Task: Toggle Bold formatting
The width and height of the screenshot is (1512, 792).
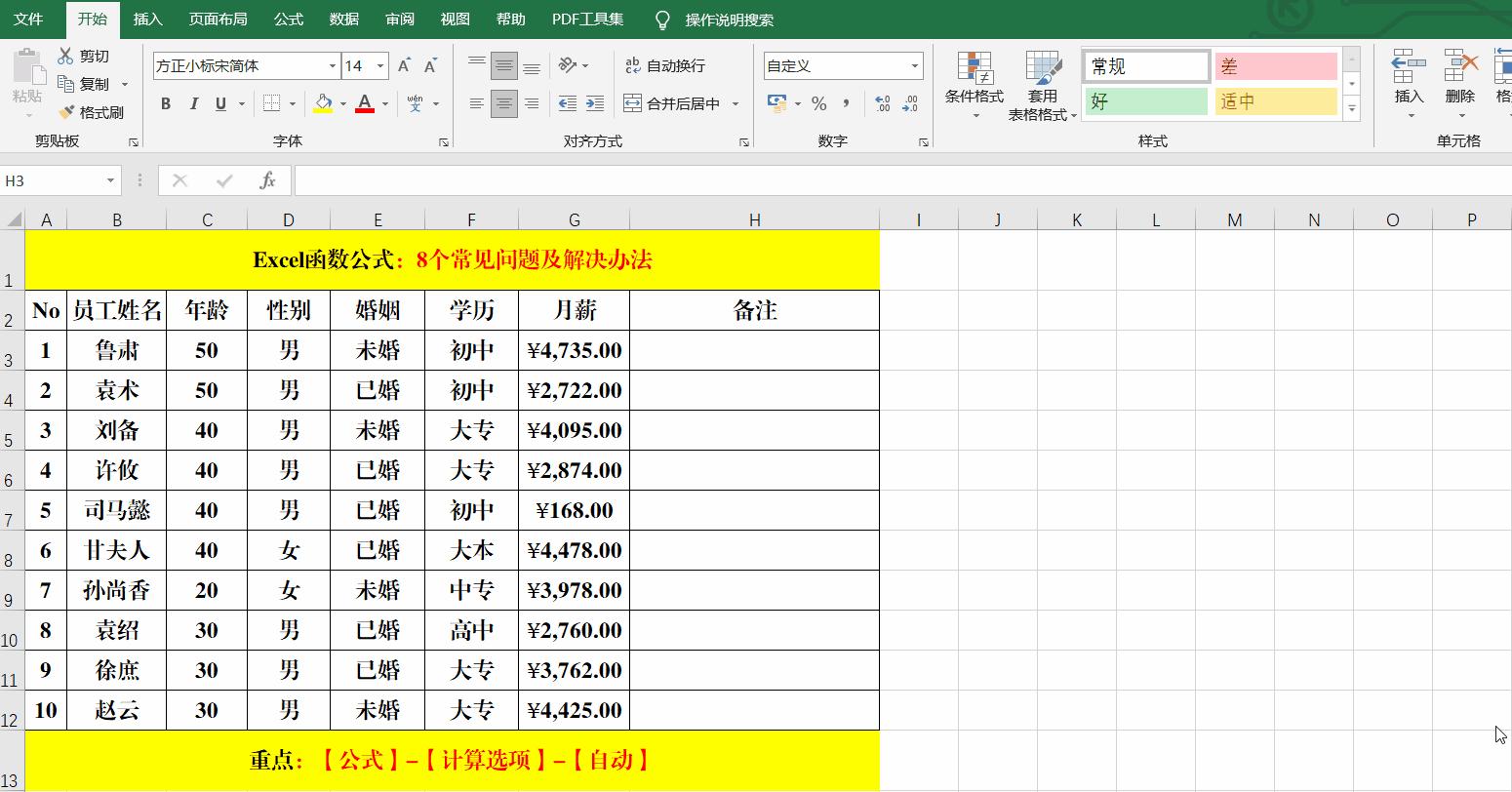Action: (x=166, y=103)
